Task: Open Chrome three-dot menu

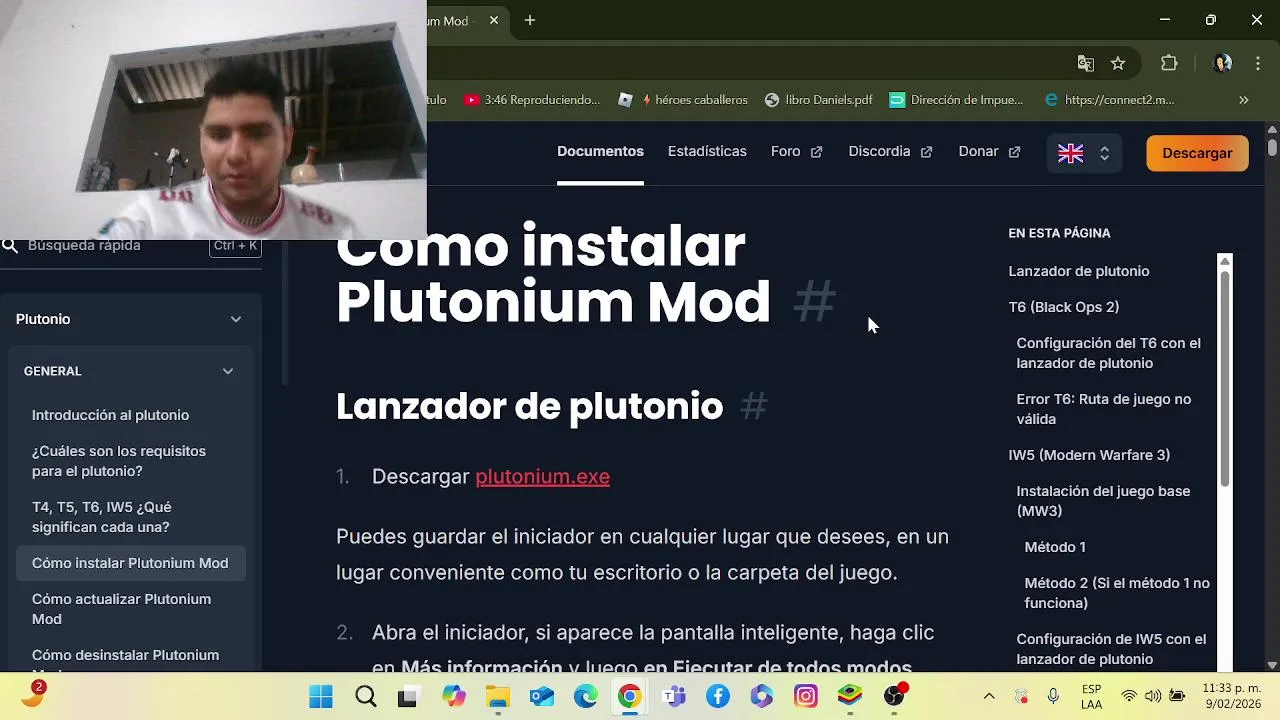Action: 1256,64
